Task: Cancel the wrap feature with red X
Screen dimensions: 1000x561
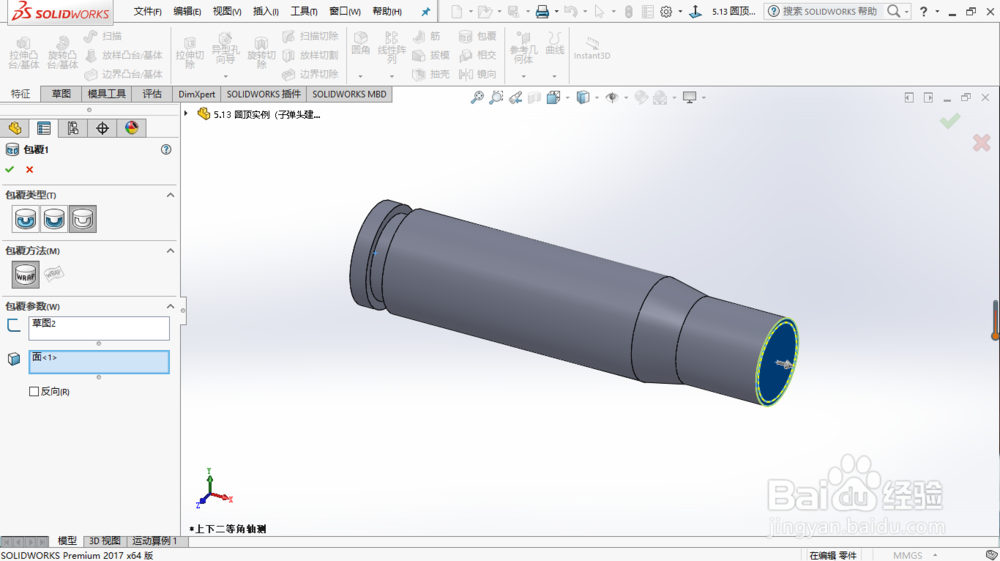Action: point(29,170)
